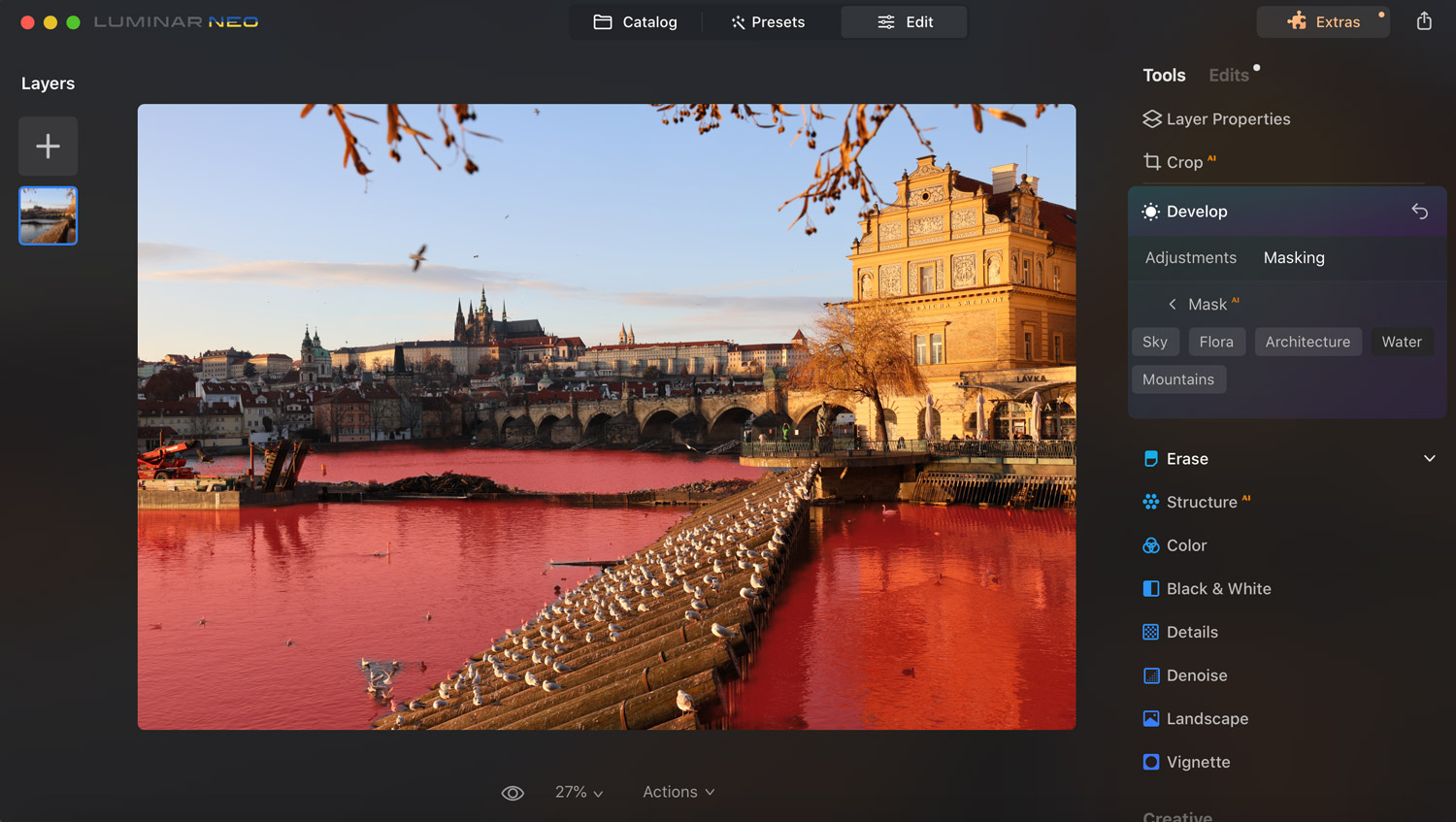1456x822 pixels.
Task: Click the share/export icon
Action: 1424,21
